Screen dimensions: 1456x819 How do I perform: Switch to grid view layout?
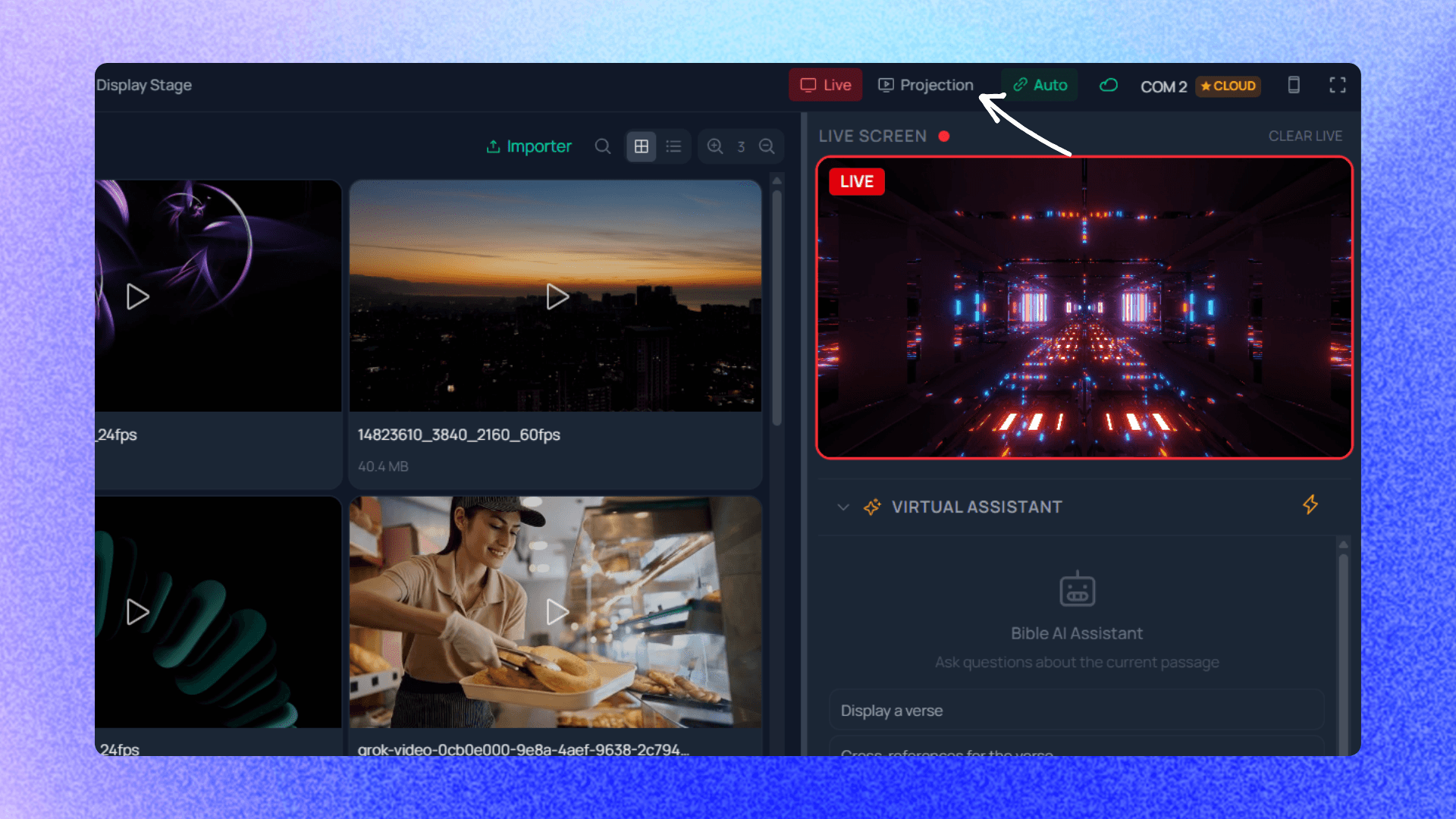(x=642, y=146)
